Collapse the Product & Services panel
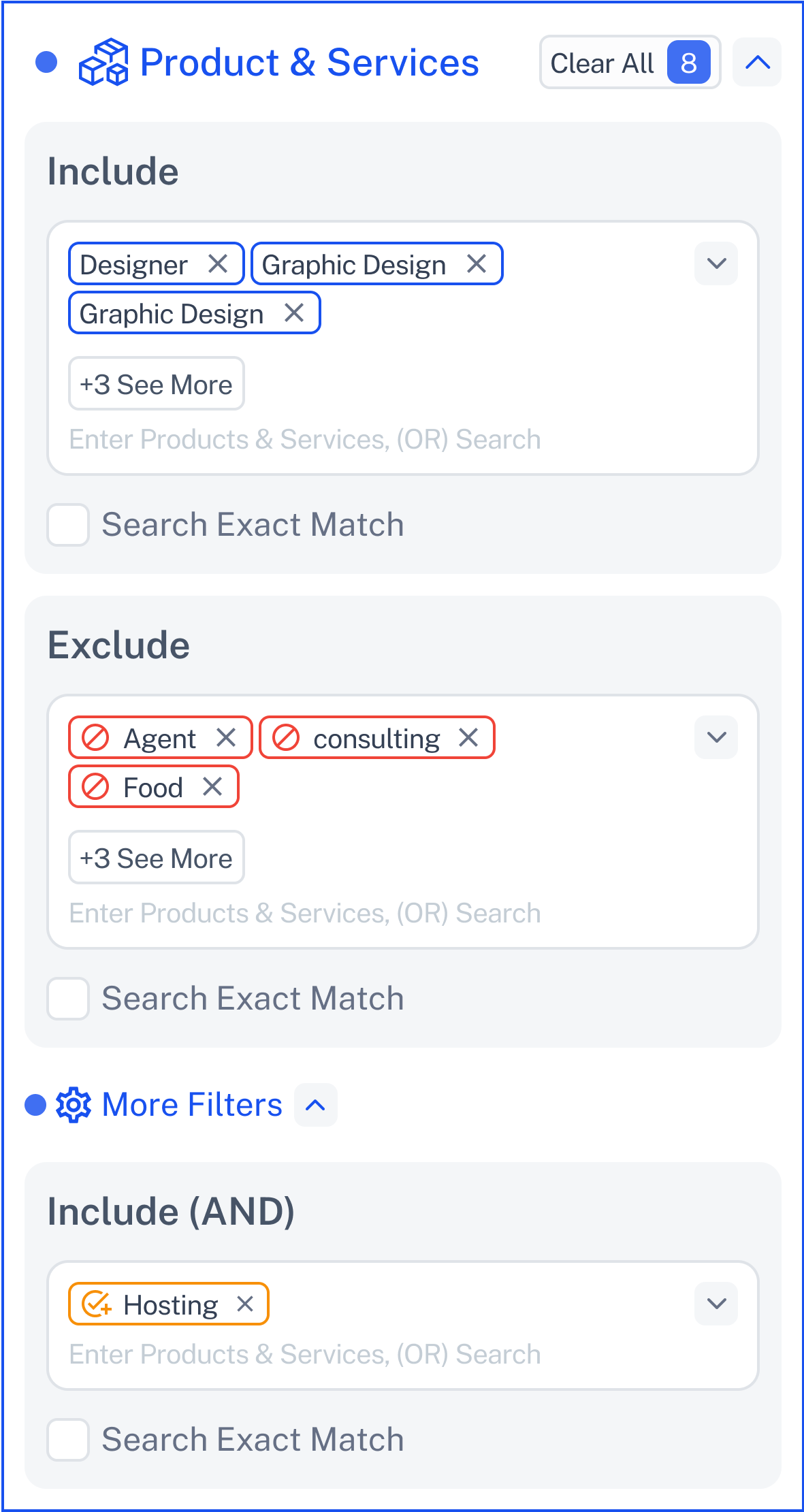The width and height of the screenshot is (804, 1512). 757,63
